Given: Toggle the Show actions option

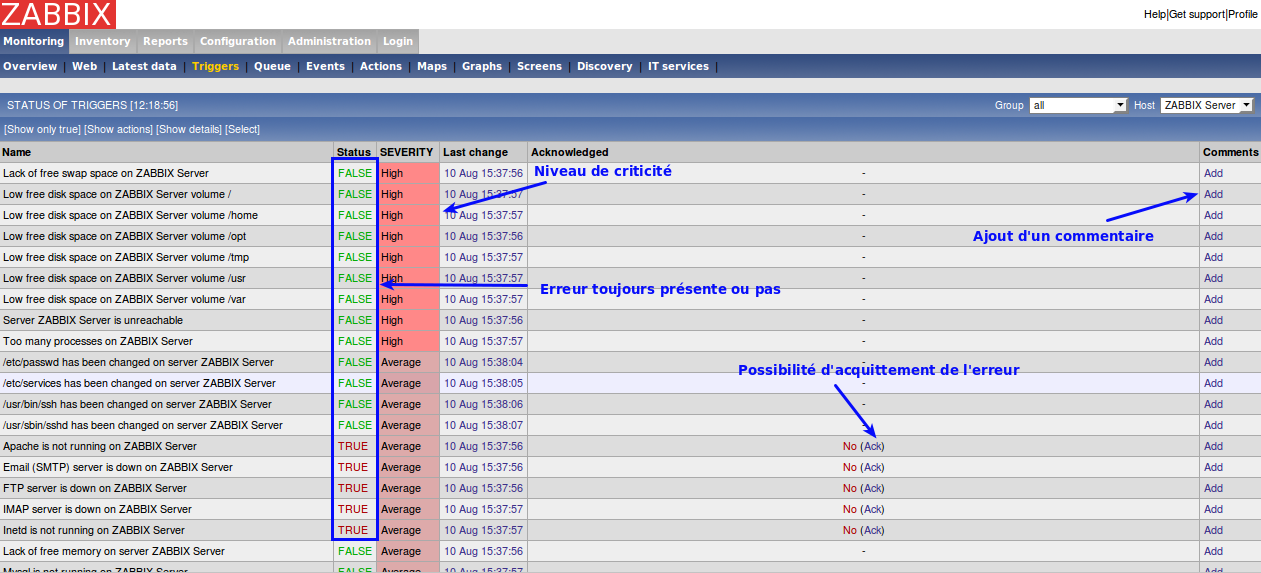Looking at the screenshot, I should (118, 129).
